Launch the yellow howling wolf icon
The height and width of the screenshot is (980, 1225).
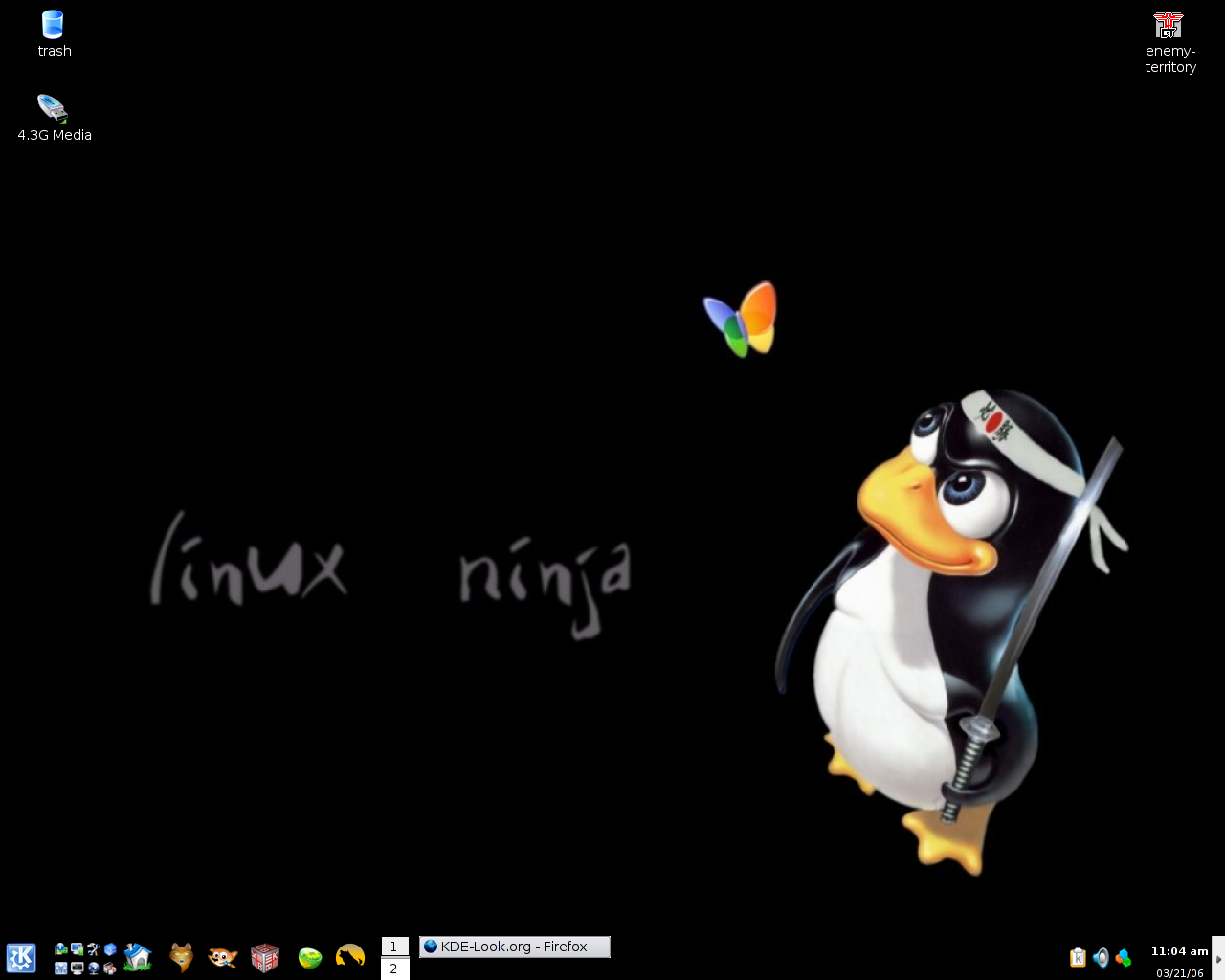[x=350, y=956]
